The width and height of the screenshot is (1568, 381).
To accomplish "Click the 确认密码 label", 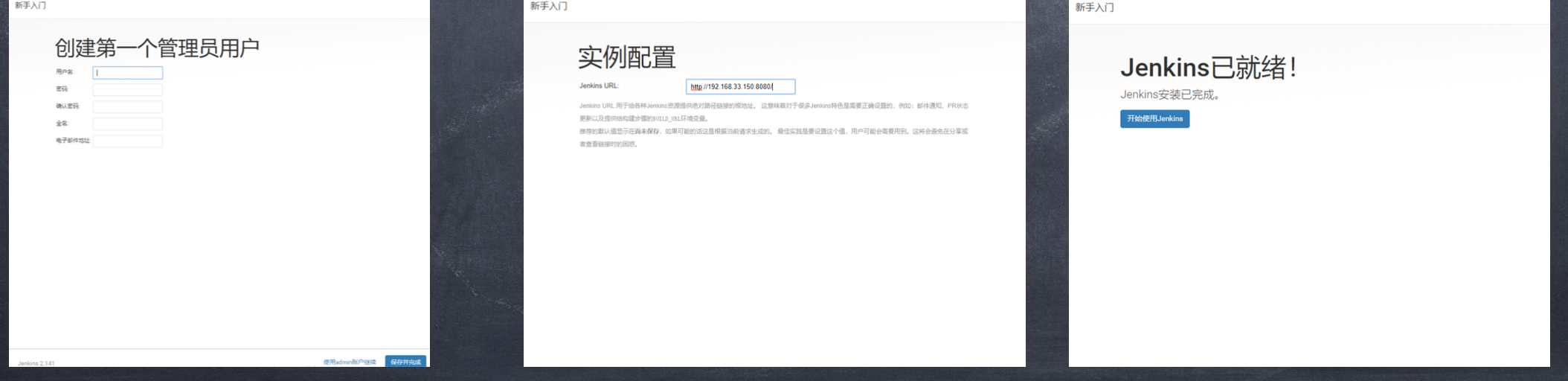I will tap(67, 106).
